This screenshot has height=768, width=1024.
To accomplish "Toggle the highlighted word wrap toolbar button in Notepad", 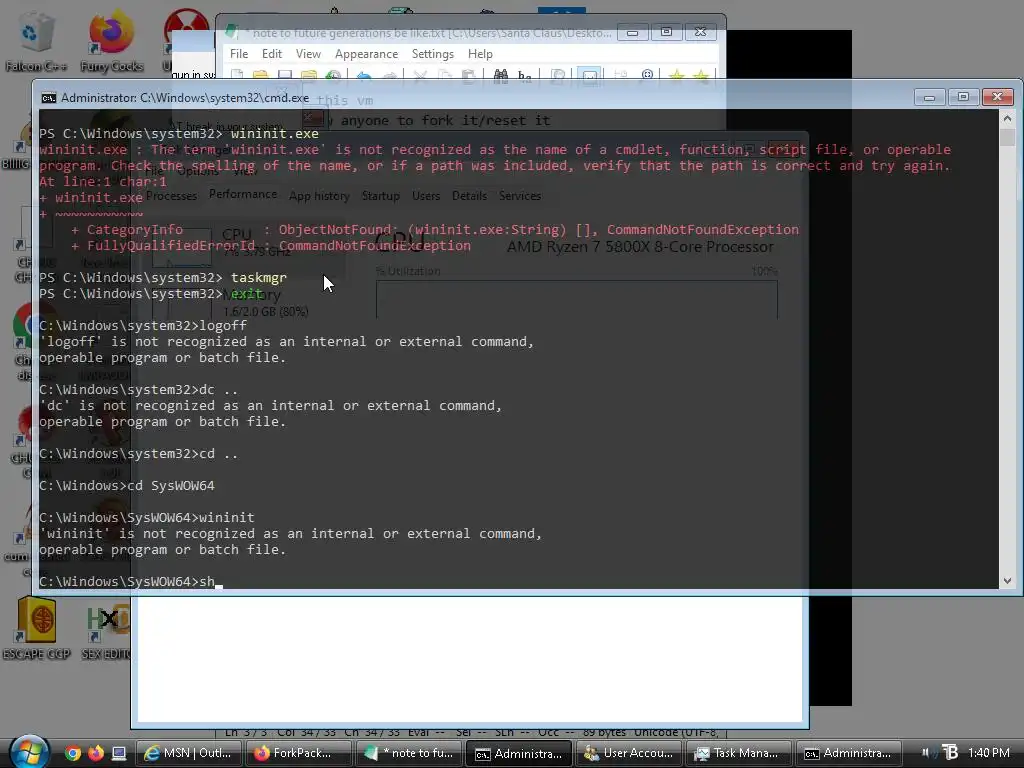I will point(590,75).
